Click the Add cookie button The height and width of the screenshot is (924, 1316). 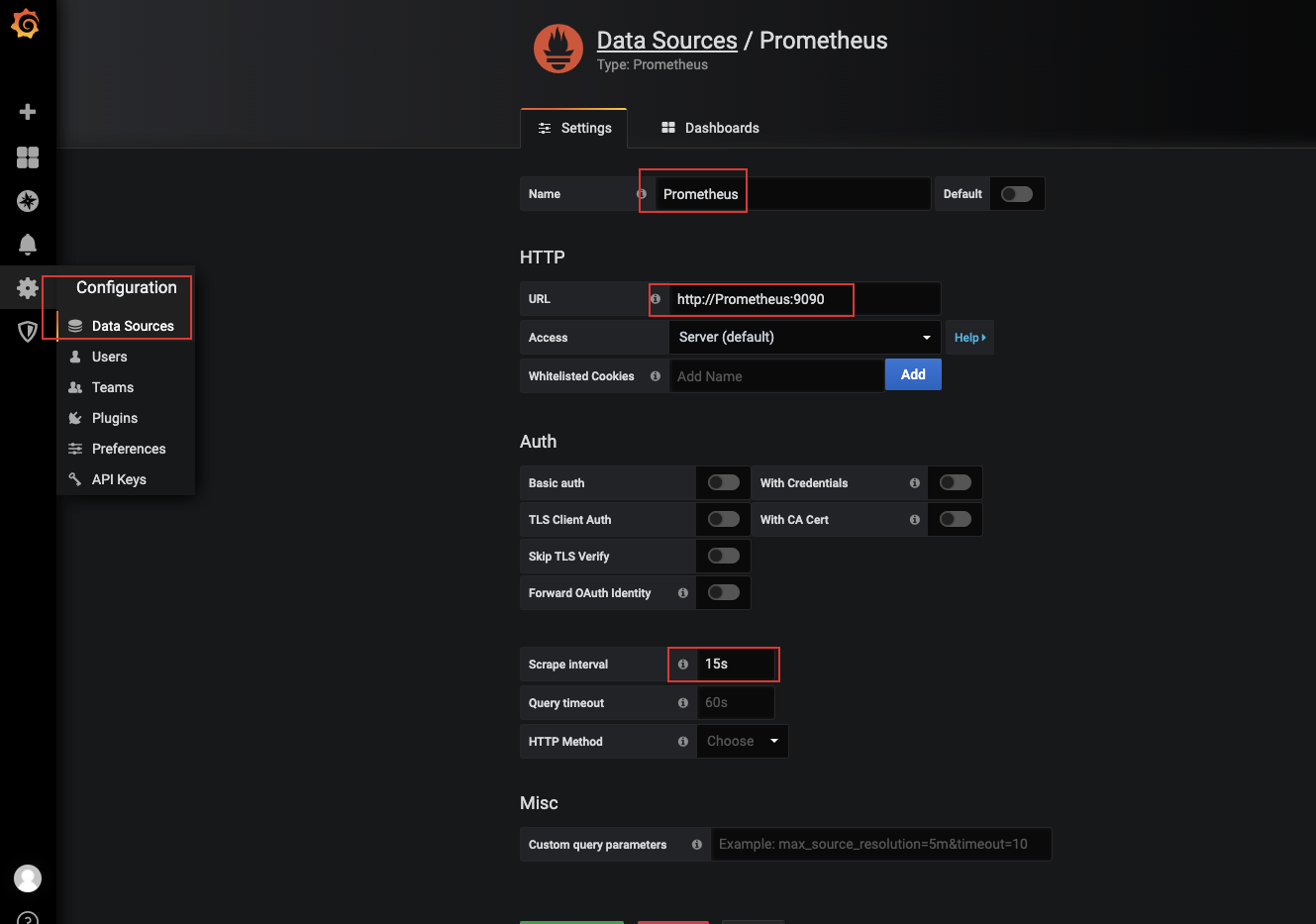tap(913, 374)
